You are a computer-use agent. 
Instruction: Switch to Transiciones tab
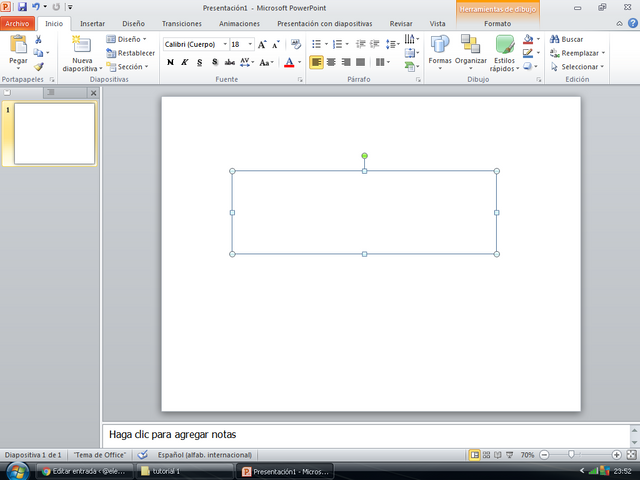point(182,24)
